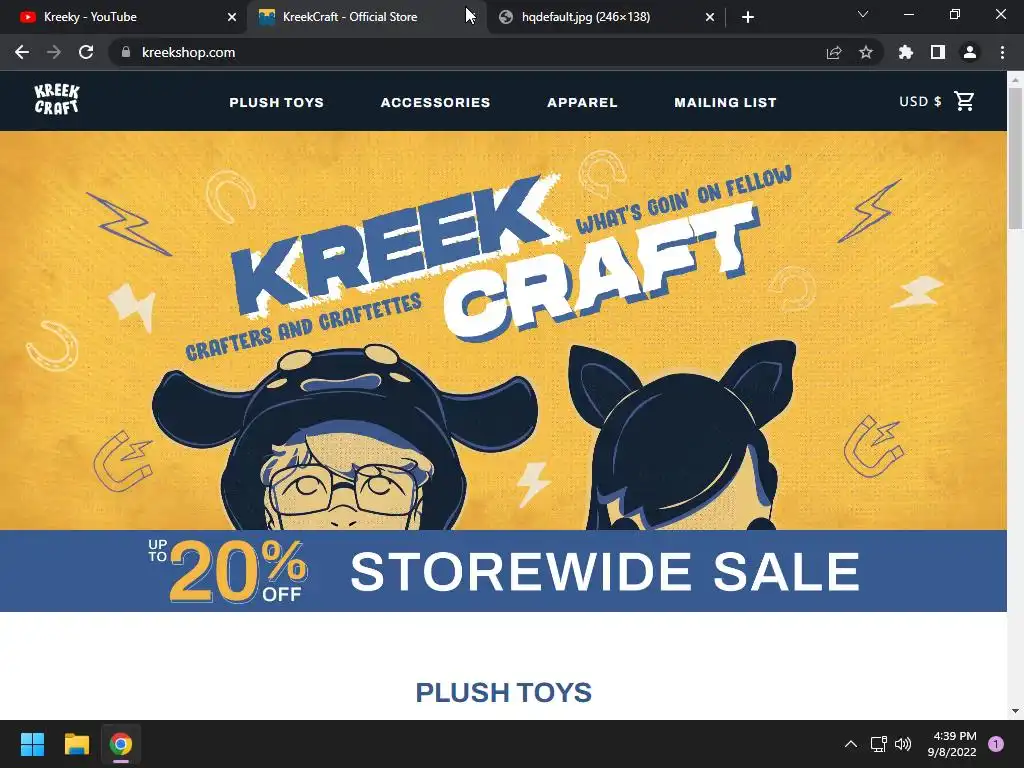Switch to hqdefault.jpg tab
Screen dimensions: 1024x768
point(607,17)
